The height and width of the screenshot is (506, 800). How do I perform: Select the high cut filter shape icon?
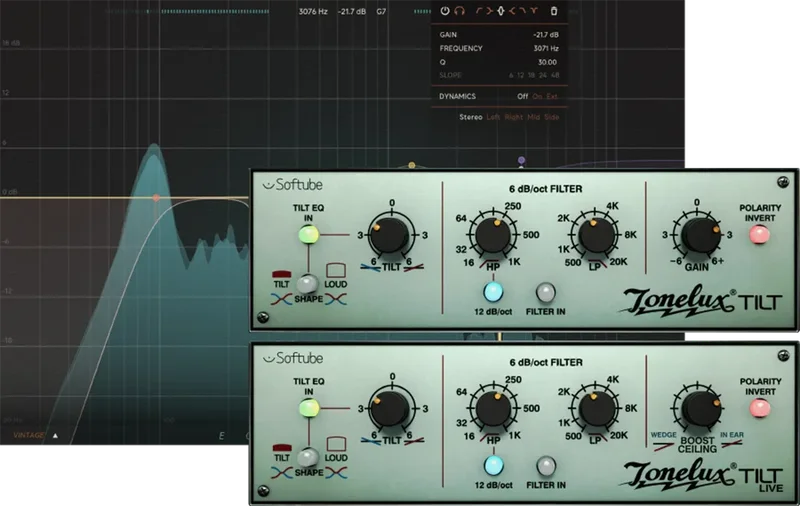(522, 11)
